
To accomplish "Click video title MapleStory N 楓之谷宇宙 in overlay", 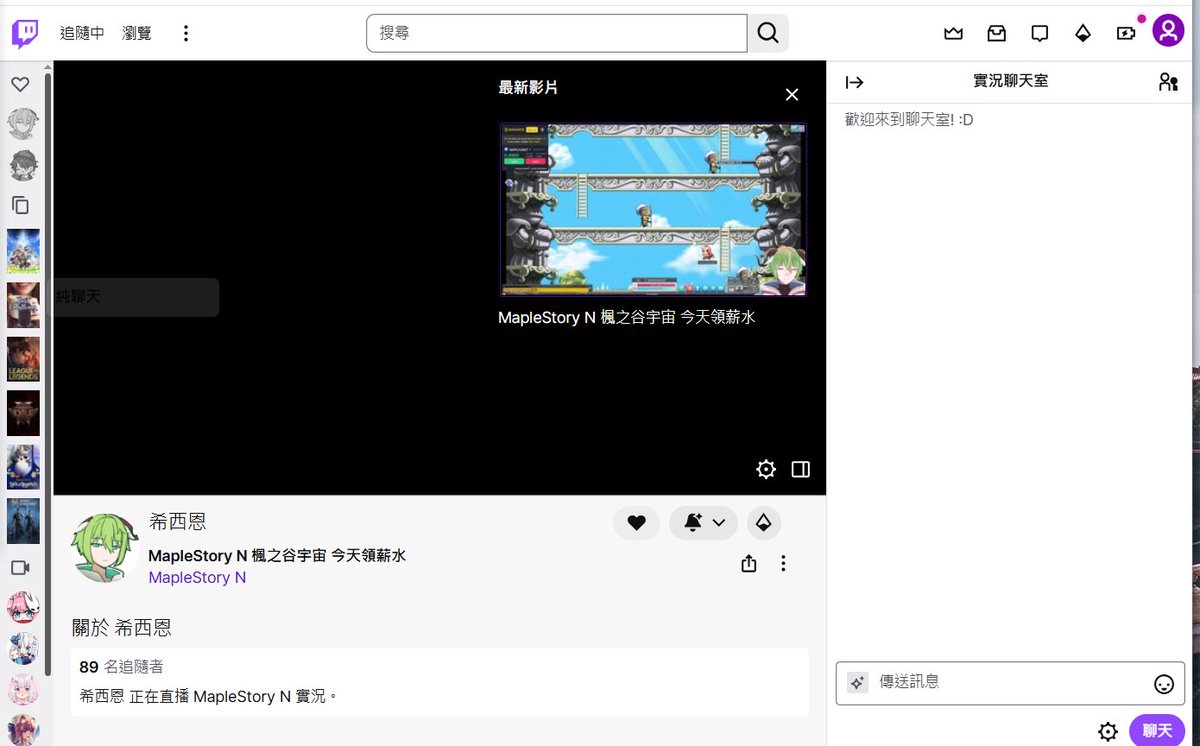I will tap(626, 318).
